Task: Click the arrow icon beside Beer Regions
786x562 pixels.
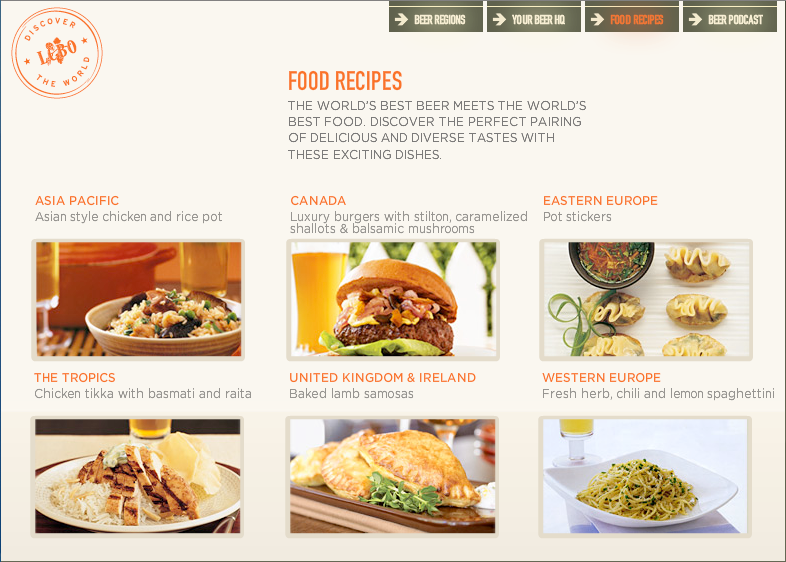Action: click(x=401, y=20)
